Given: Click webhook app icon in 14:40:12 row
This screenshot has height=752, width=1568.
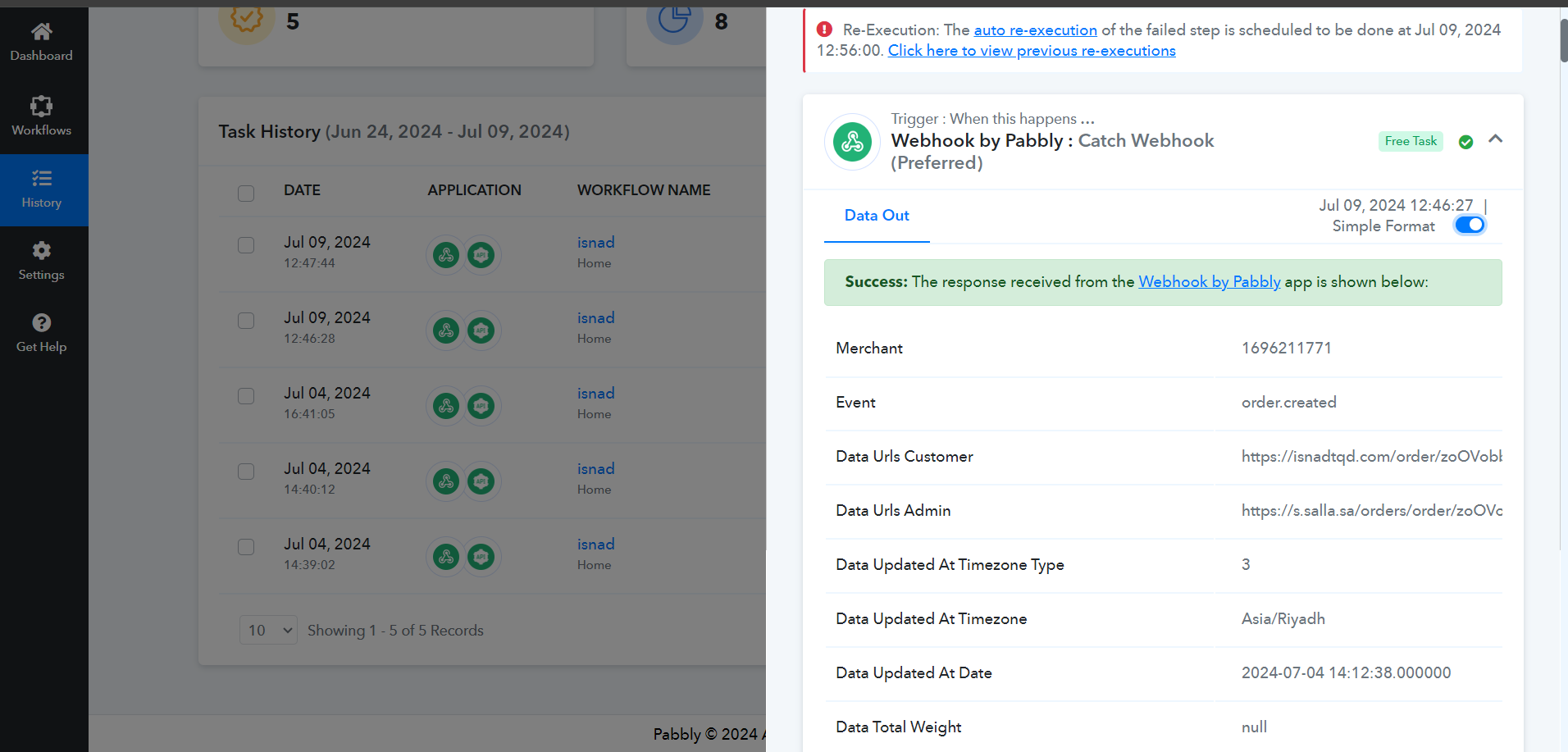Looking at the screenshot, I should [446, 481].
